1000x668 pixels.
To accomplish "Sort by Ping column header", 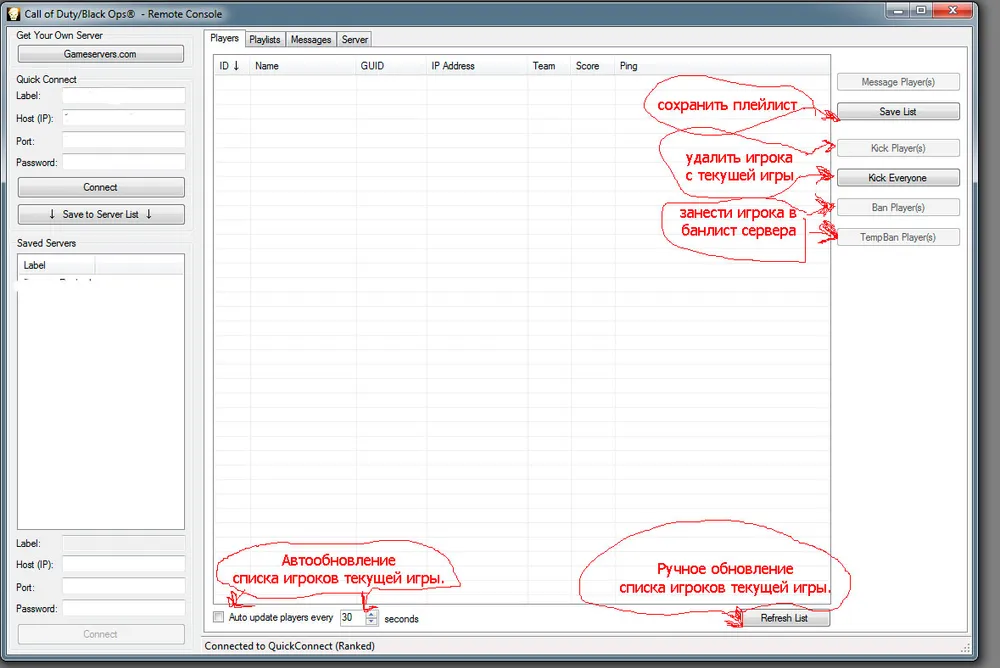I will (722, 66).
